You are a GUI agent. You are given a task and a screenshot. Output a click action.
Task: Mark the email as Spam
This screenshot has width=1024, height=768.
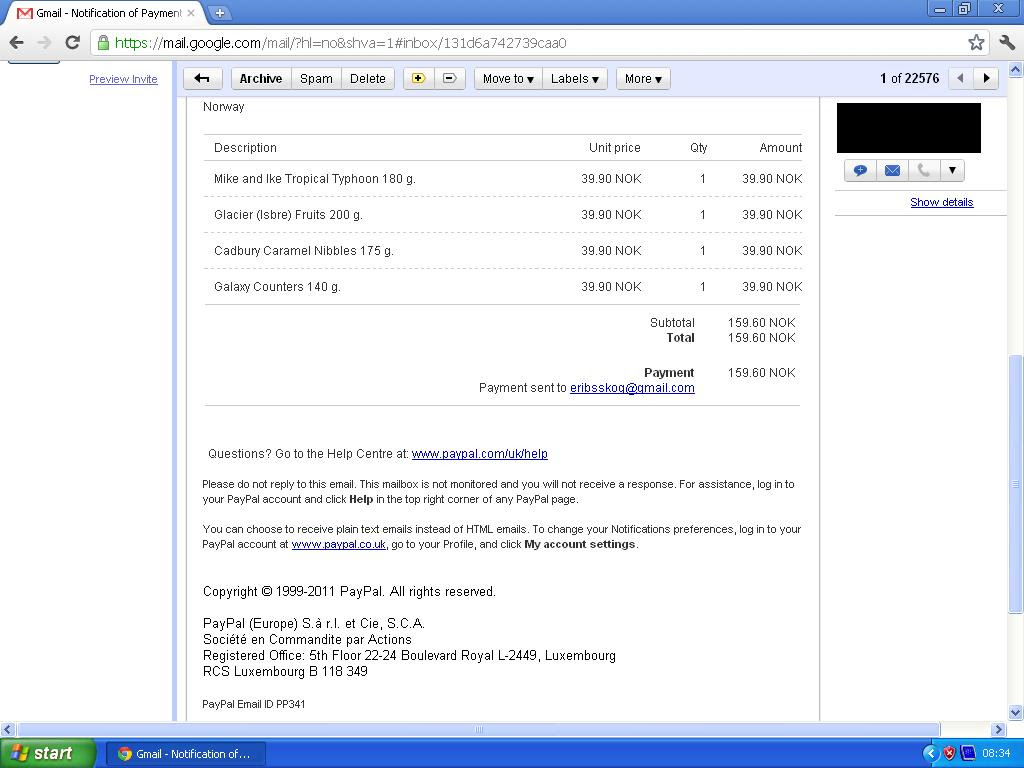tap(316, 78)
